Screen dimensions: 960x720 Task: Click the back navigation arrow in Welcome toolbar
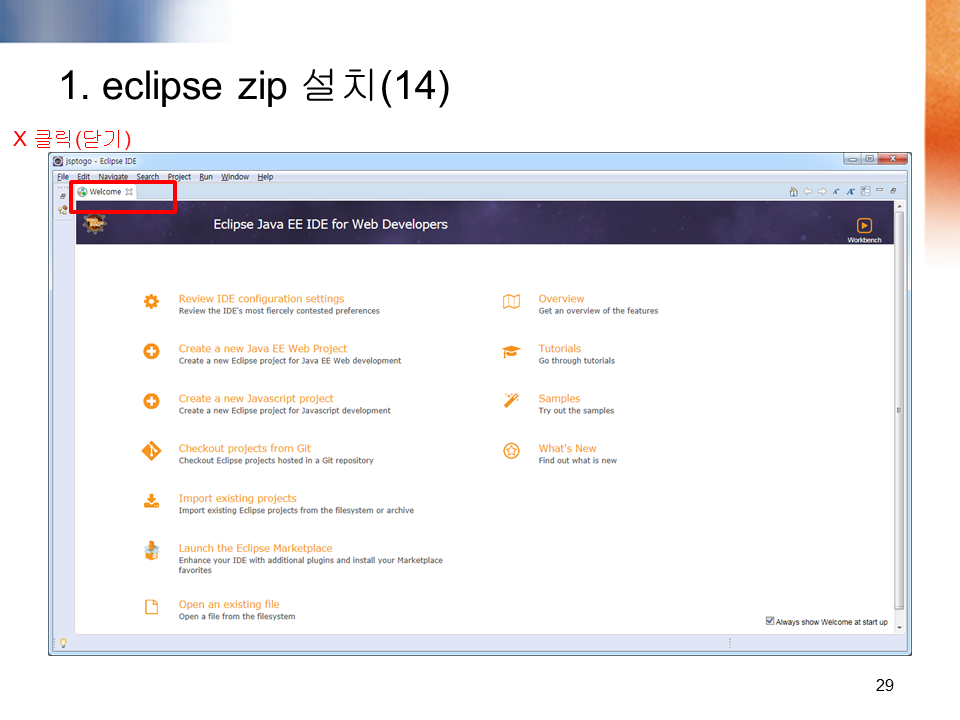[x=808, y=192]
